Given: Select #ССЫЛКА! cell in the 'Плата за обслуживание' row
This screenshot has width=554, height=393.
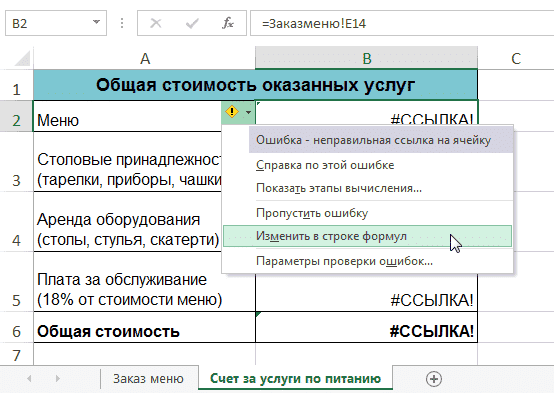Looking at the screenshot, I should pyautogui.click(x=366, y=293).
